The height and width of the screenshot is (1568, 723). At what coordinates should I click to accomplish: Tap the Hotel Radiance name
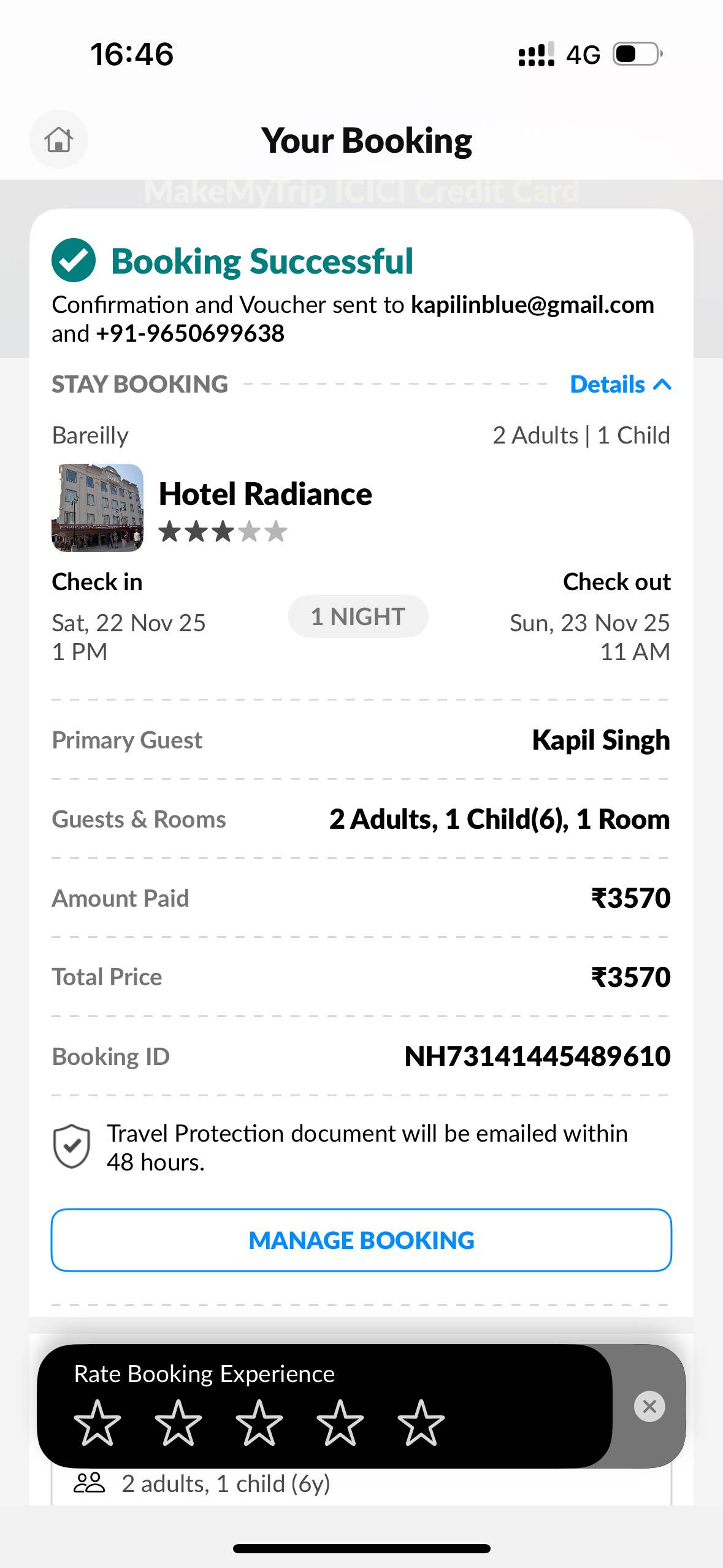pyautogui.click(x=265, y=494)
